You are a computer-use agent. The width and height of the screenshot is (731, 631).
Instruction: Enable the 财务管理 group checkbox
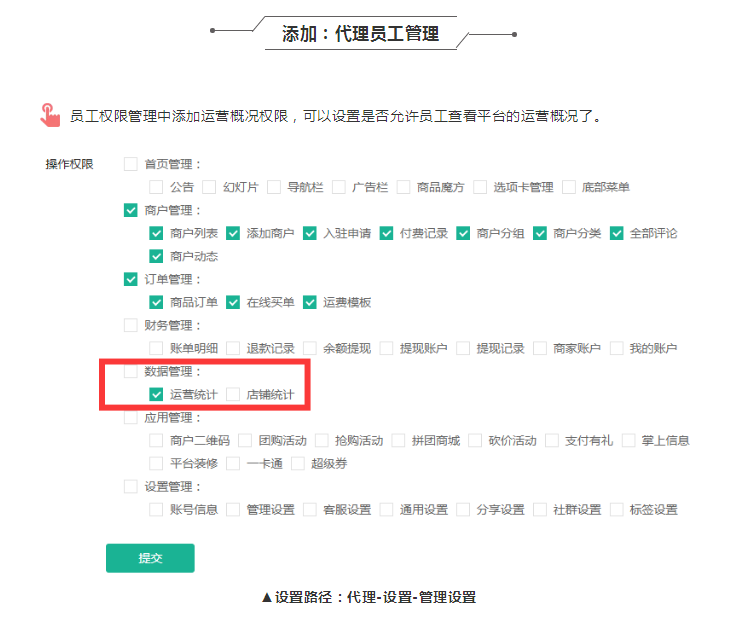[x=131, y=325]
